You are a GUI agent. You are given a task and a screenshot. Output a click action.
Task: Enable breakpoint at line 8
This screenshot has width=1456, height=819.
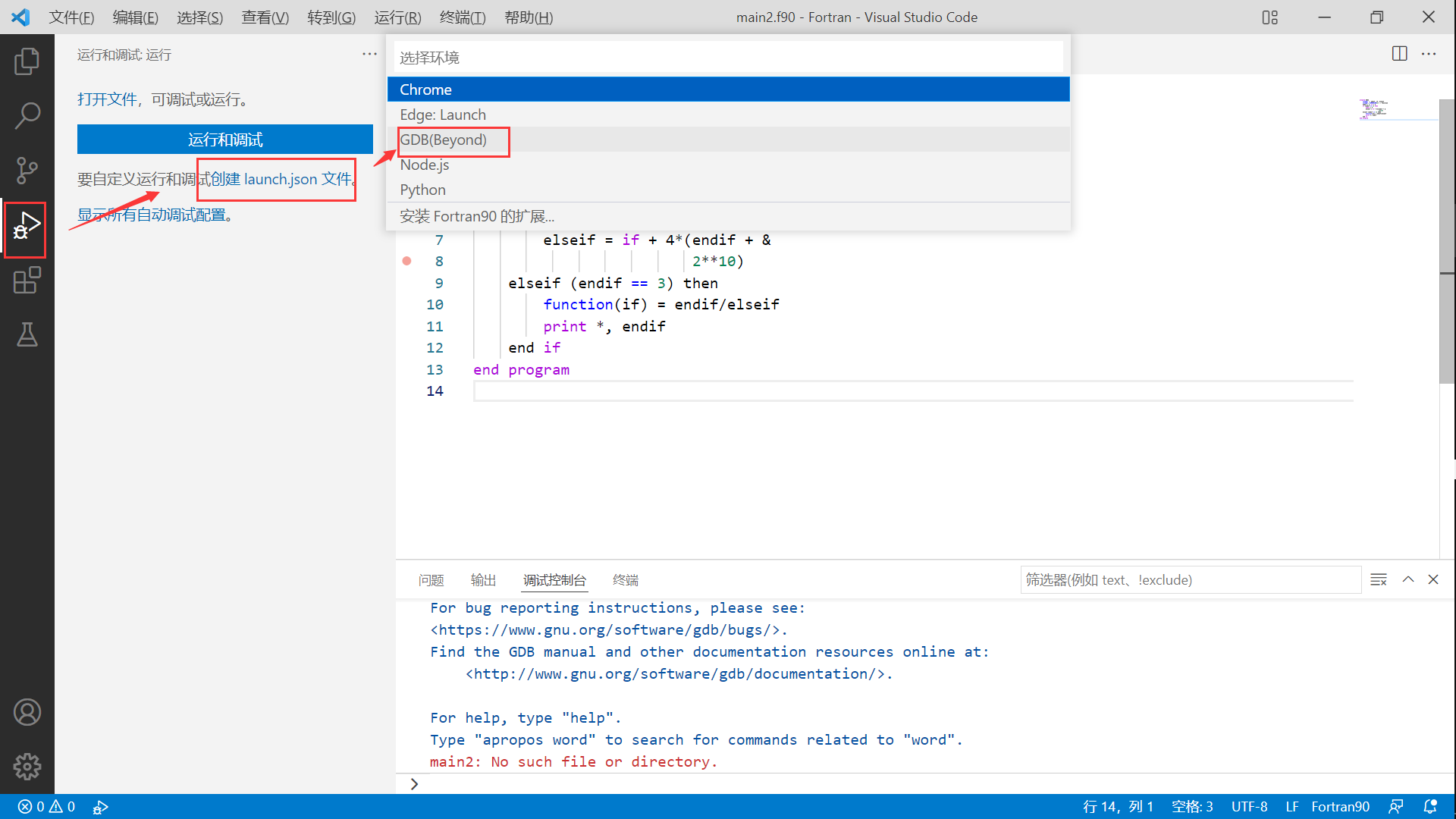coord(407,262)
